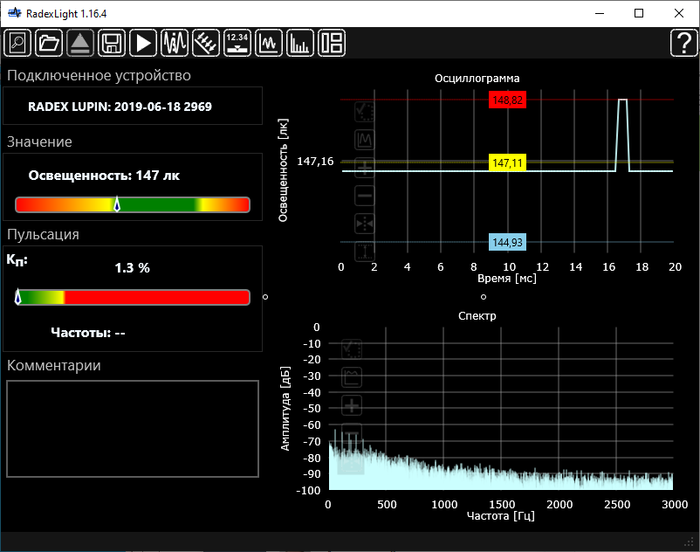The height and width of the screenshot is (552, 700).
Task: Show the spectrum bars toolbar icon
Action: click(x=299, y=43)
